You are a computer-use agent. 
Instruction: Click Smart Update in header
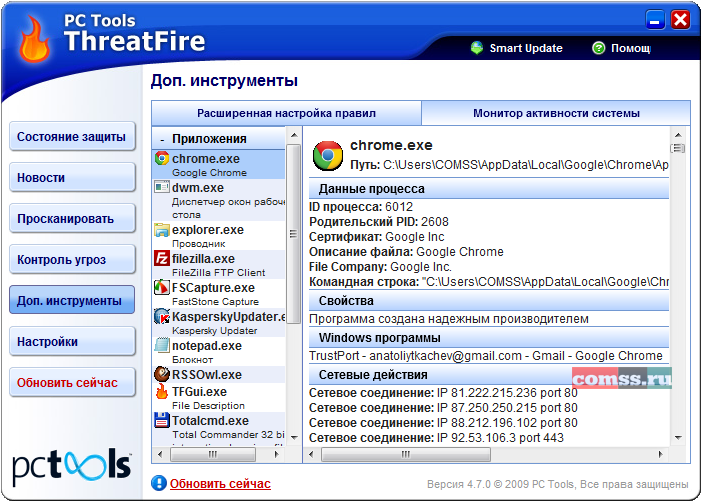click(526, 48)
